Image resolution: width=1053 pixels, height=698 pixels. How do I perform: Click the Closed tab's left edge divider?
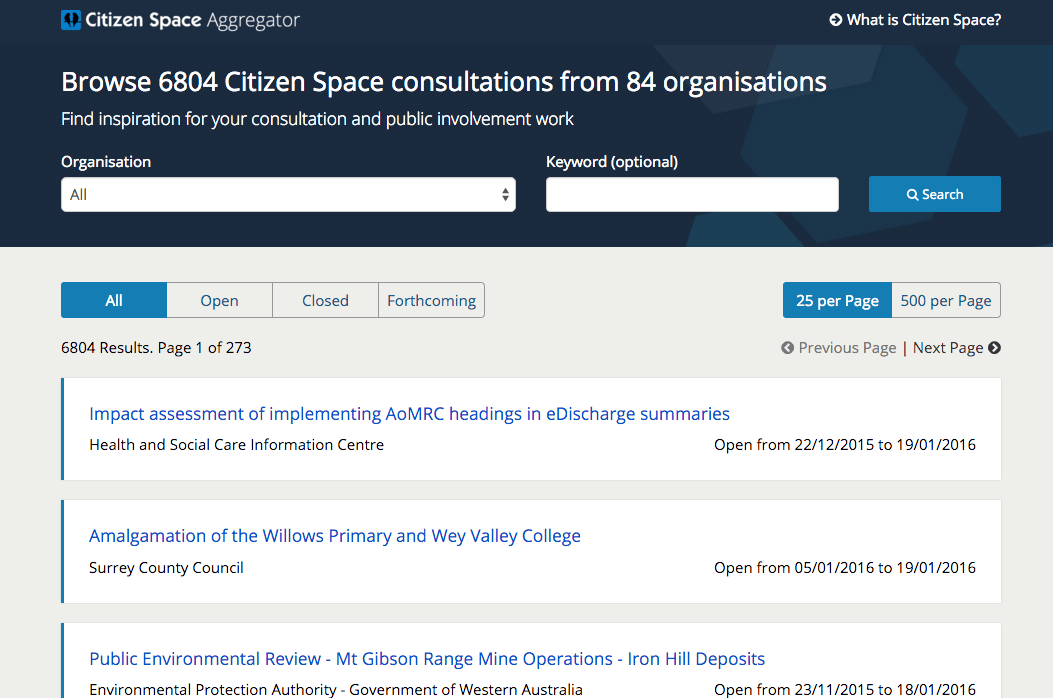272,300
